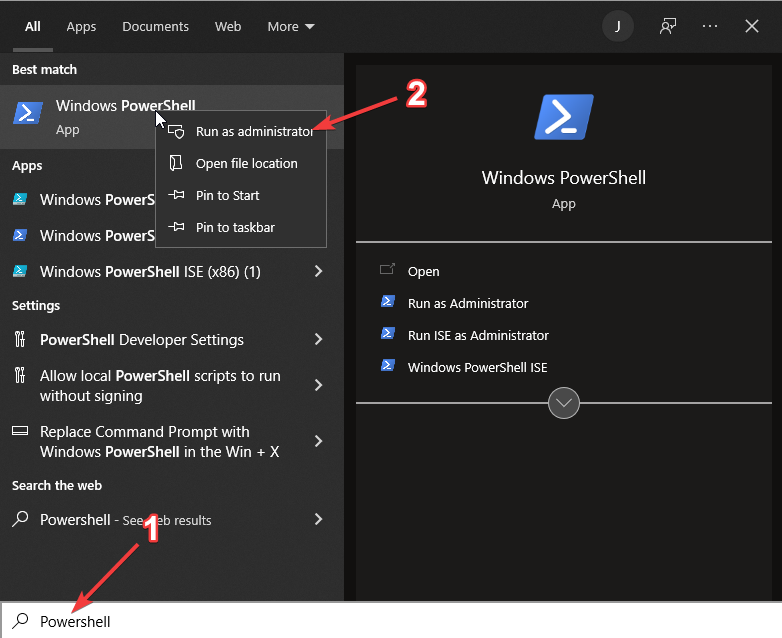Switch to the Apps search tab
This screenshot has height=638, width=782.
(x=81, y=26)
